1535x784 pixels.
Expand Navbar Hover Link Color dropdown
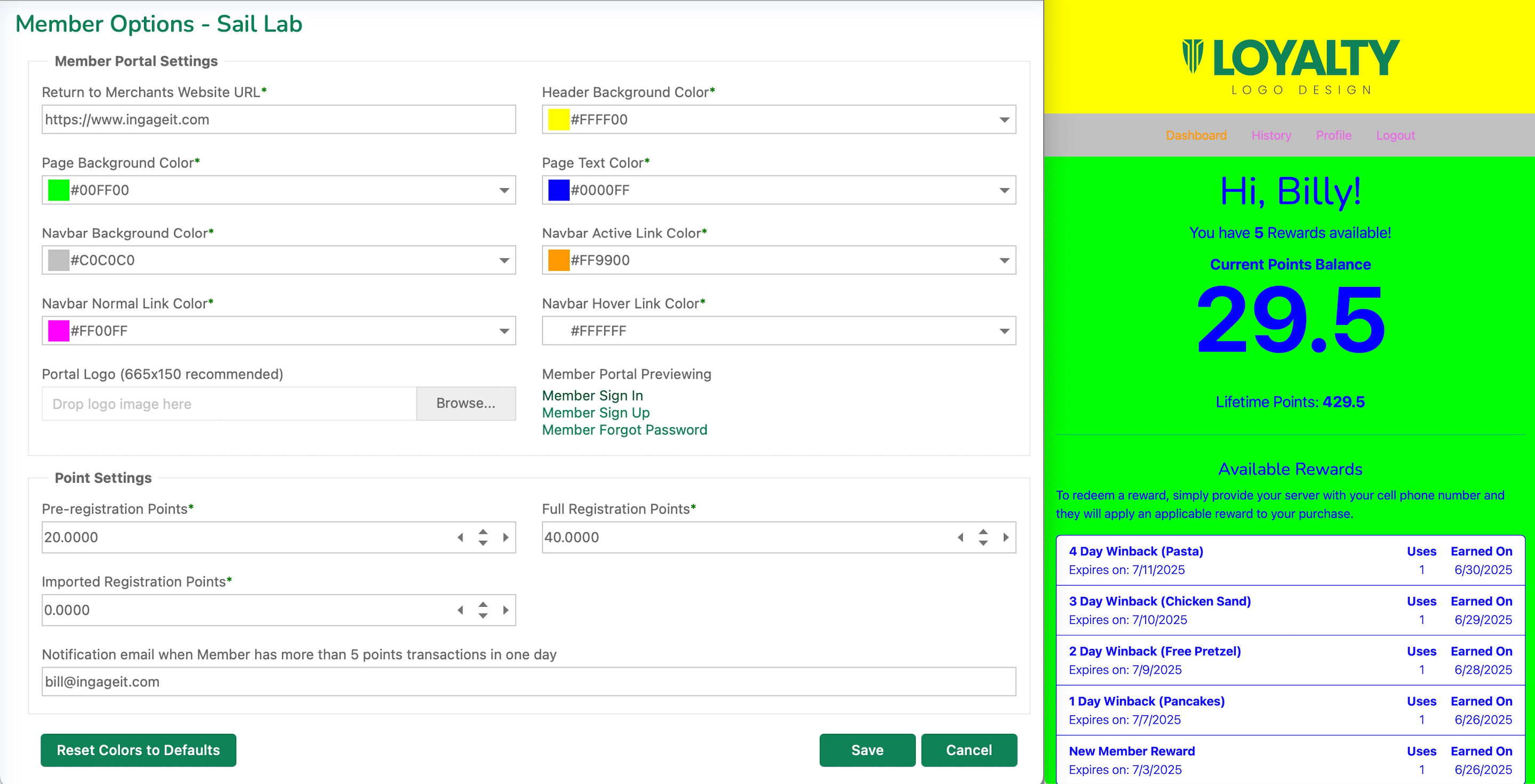pyautogui.click(x=1004, y=331)
